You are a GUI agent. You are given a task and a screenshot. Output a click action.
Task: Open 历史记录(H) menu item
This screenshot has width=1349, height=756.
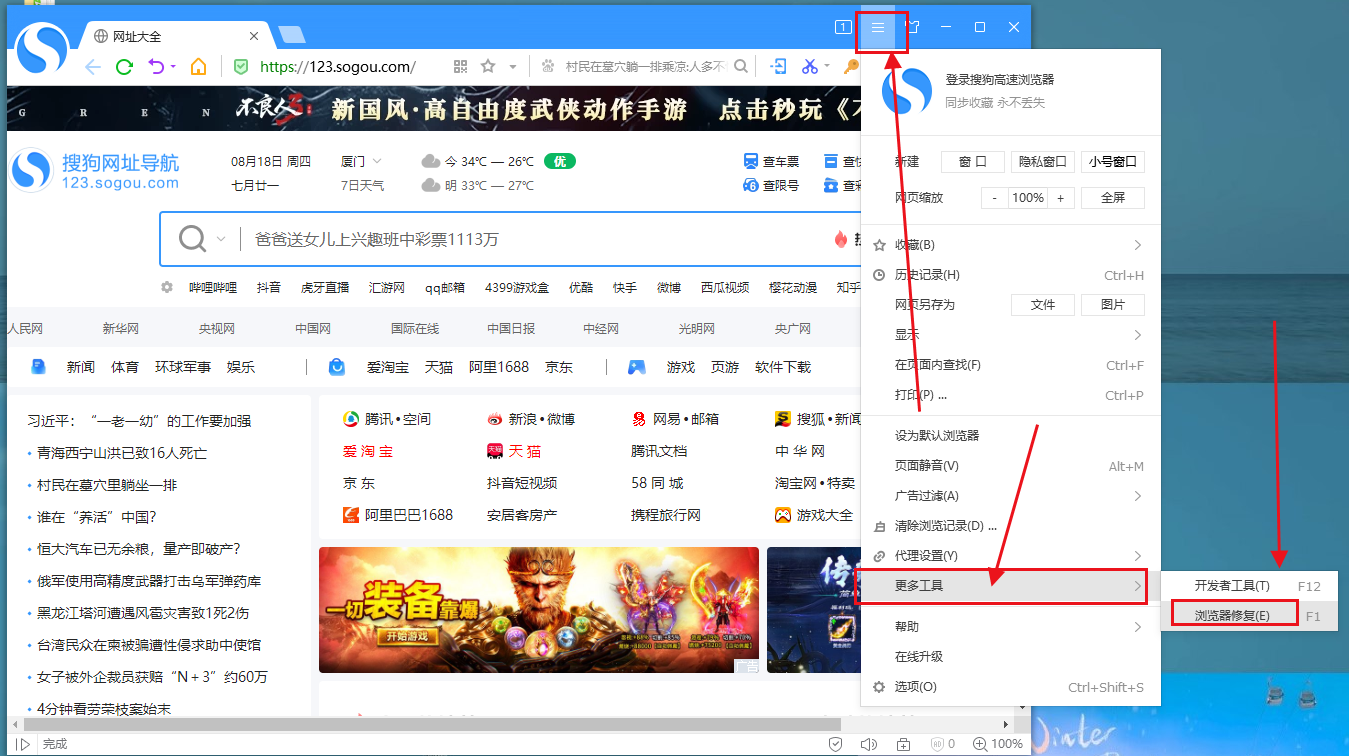pos(1011,275)
